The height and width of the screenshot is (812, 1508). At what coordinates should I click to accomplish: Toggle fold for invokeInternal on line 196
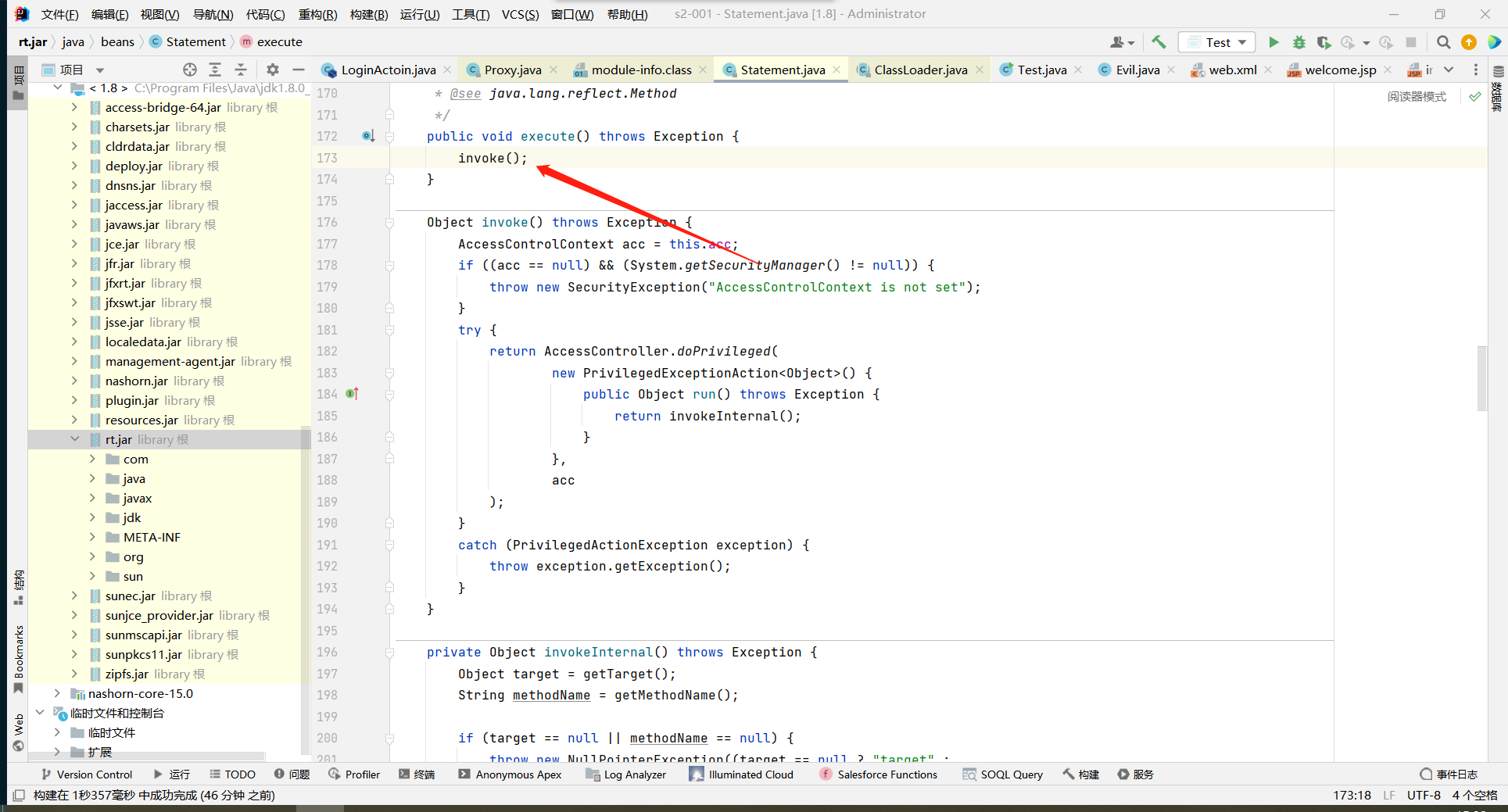(389, 652)
